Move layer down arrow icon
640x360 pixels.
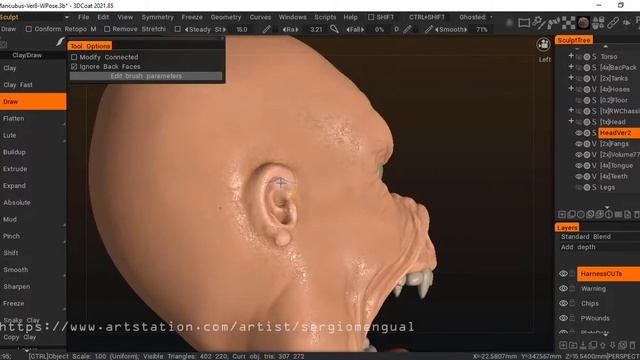pos(612,345)
